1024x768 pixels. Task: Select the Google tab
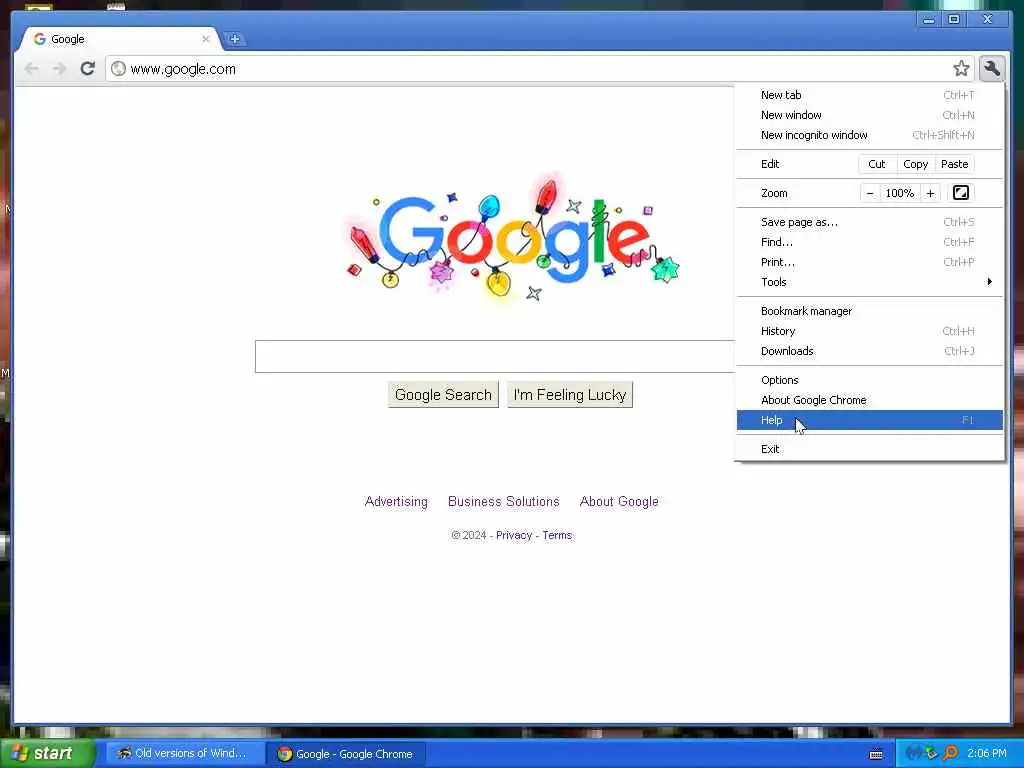click(x=120, y=39)
